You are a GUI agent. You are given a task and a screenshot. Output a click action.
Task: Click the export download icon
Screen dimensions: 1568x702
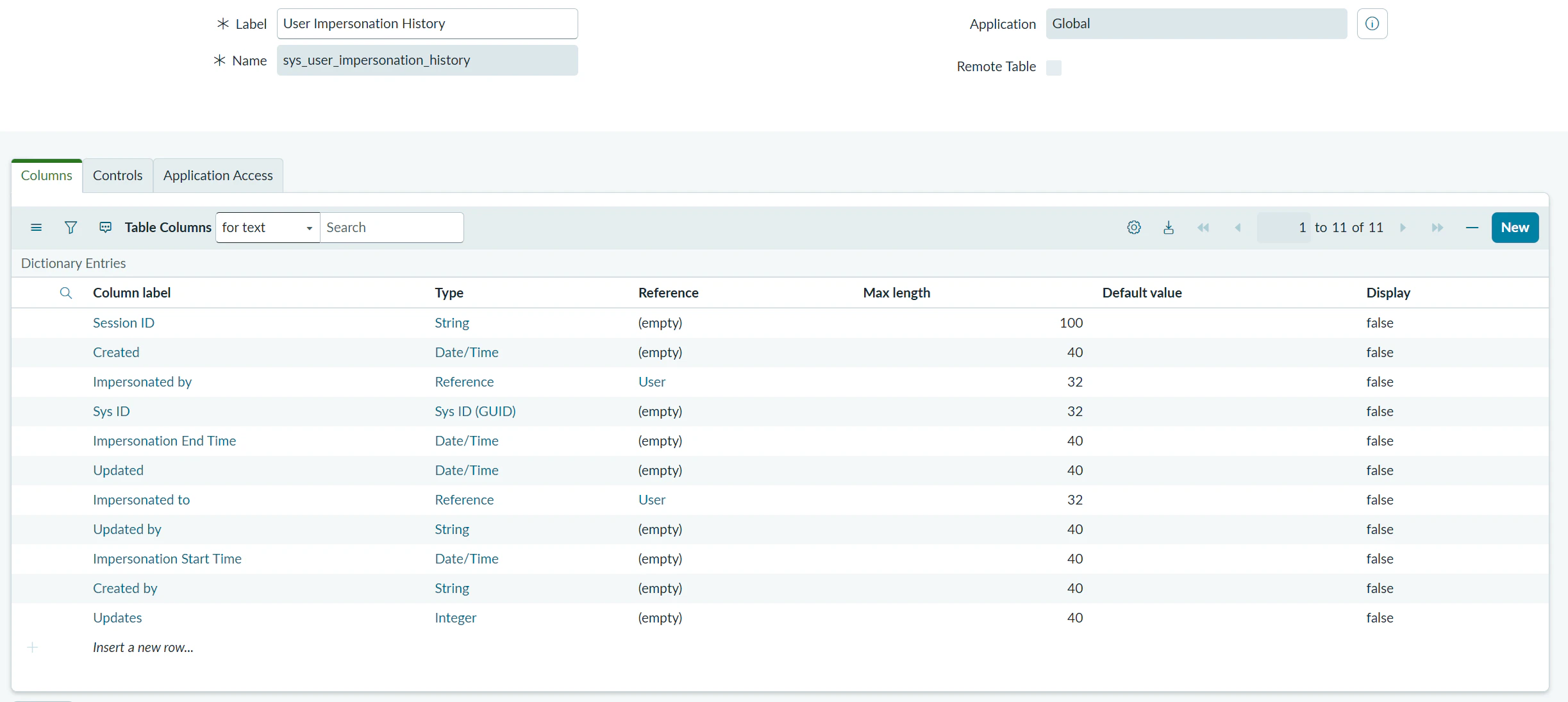(x=1169, y=228)
